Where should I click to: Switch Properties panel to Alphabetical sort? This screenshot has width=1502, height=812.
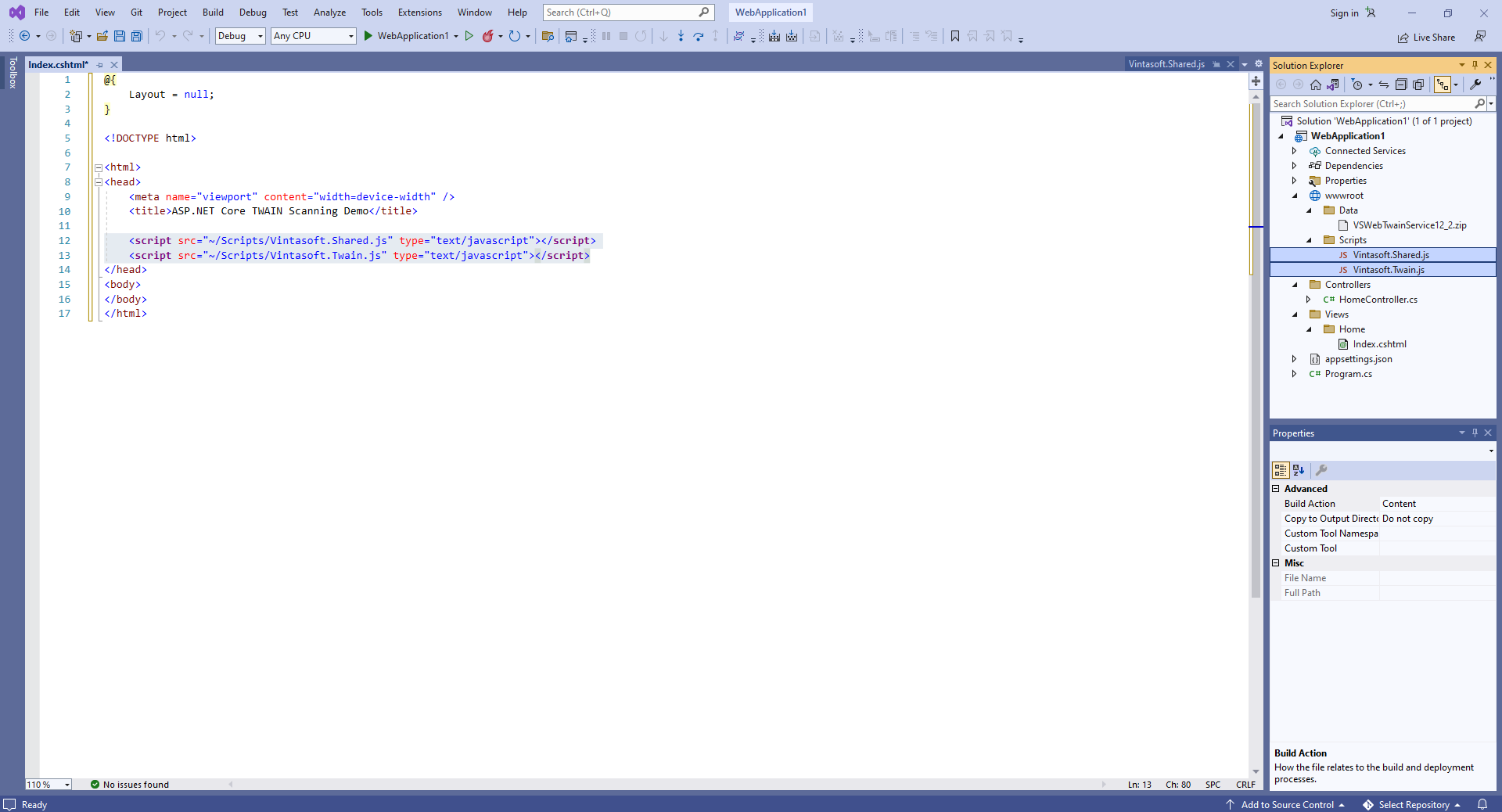1299,470
